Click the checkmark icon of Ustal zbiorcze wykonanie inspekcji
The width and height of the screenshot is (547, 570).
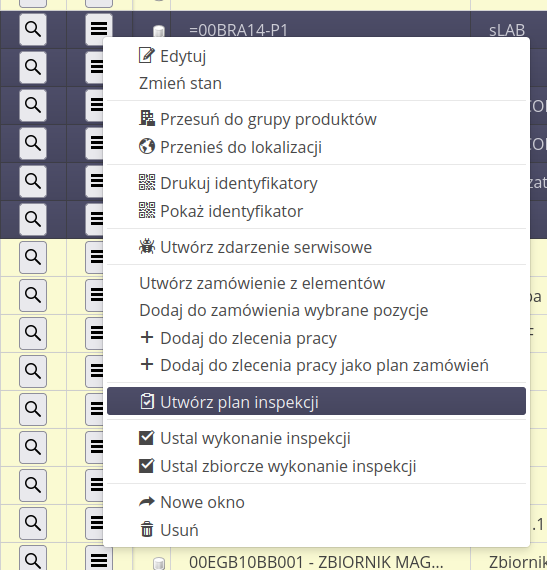(x=146, y=466)
